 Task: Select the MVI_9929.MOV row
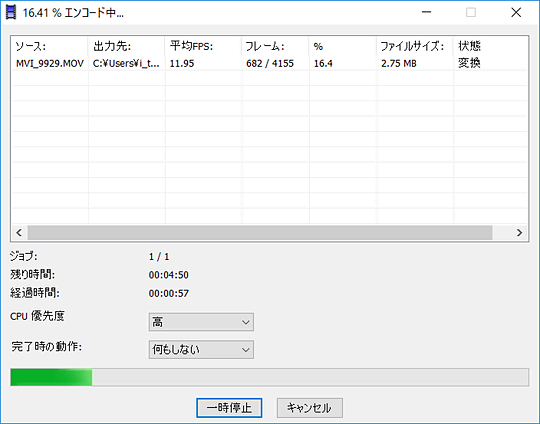(x=270, y=63)
